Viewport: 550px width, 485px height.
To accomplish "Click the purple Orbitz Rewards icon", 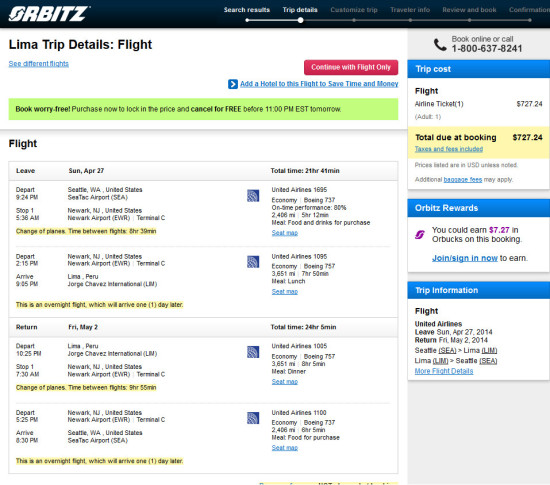I will coord(420,234).
